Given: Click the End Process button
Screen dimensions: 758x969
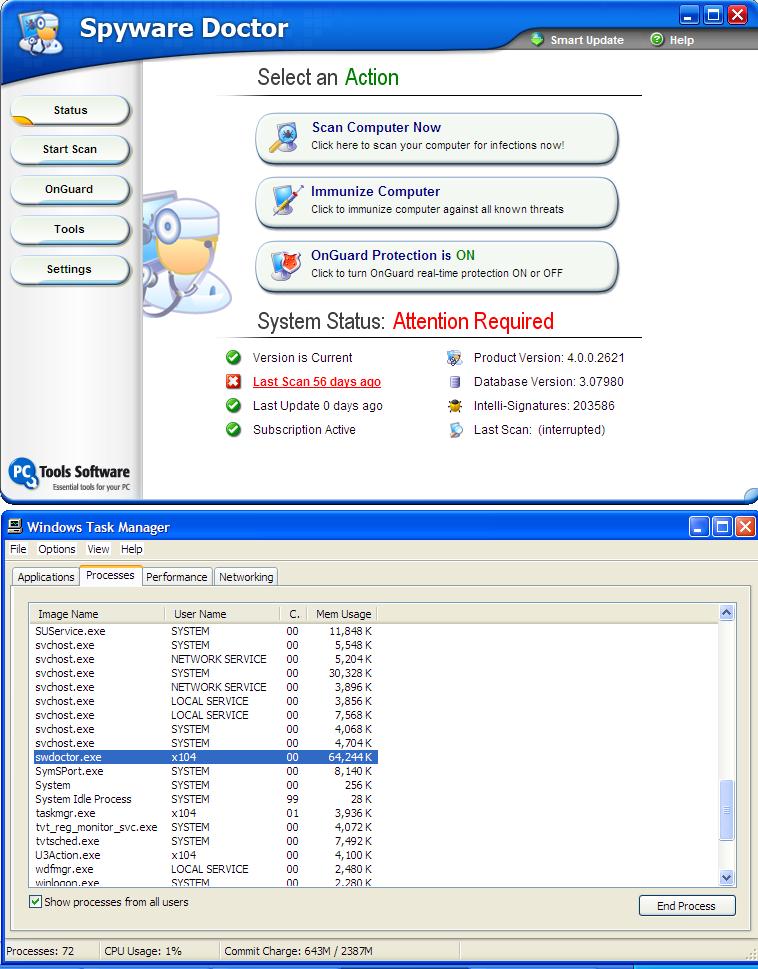Looking at the screenshot, I should point(687,905).
